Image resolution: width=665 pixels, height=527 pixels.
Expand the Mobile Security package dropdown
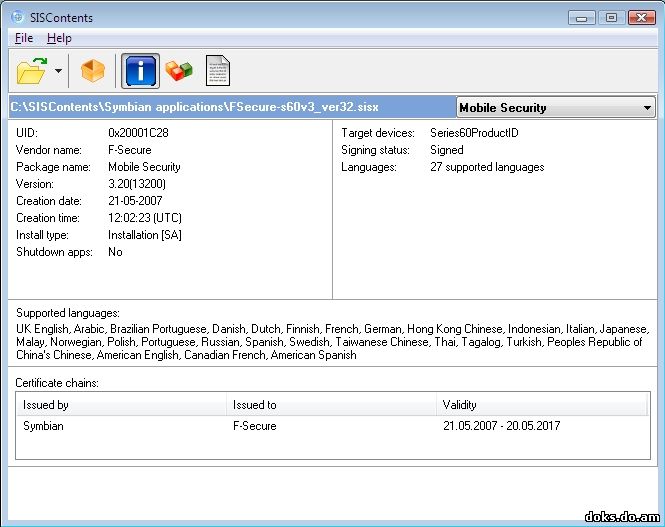pyautogui.click(x=556, y=107)
